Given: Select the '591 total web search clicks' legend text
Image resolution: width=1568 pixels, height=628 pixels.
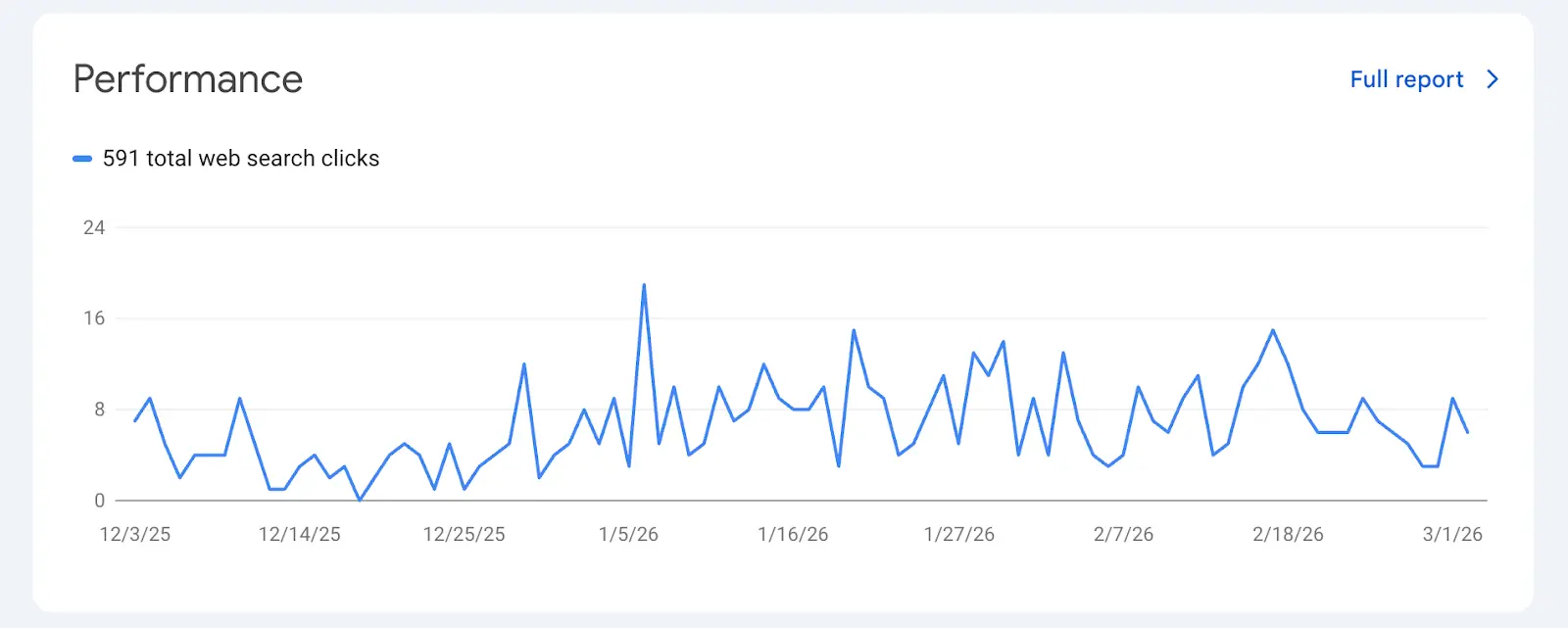Looking at the screenshot, I should pyautogui.click(x=241, y=159).
